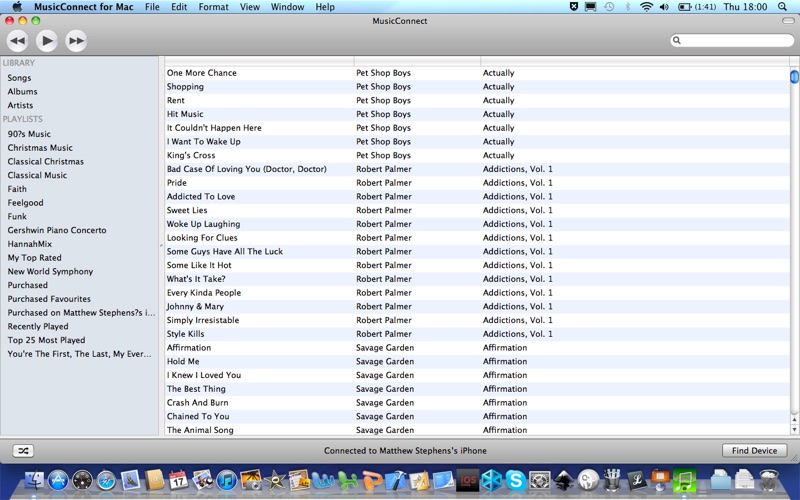
Task: Open the Help menu
Action: [x=325, y=7]
